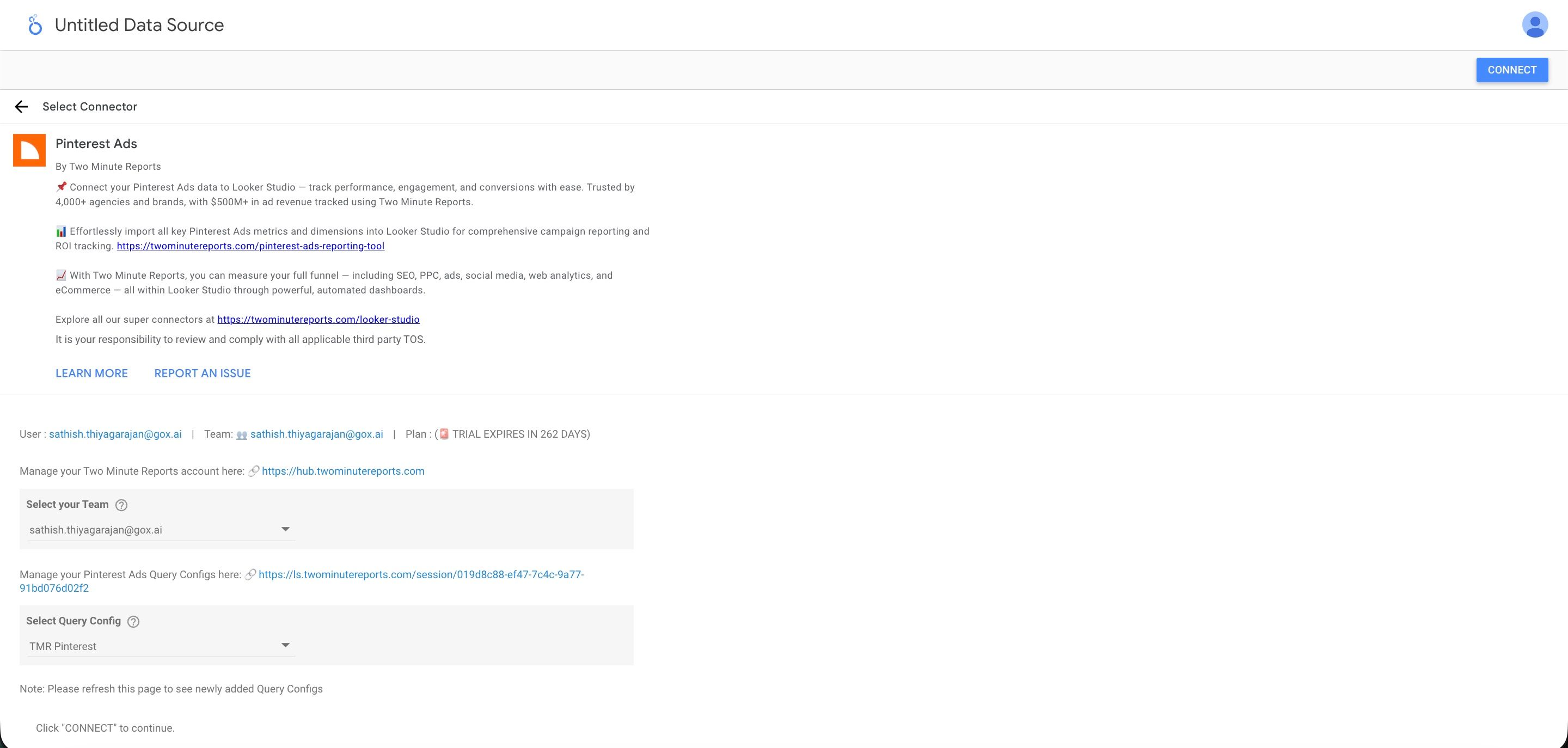This screenshot has width=1568, height=748.
Task: Click the Looker Studio logo
Action: click(35, 25)
